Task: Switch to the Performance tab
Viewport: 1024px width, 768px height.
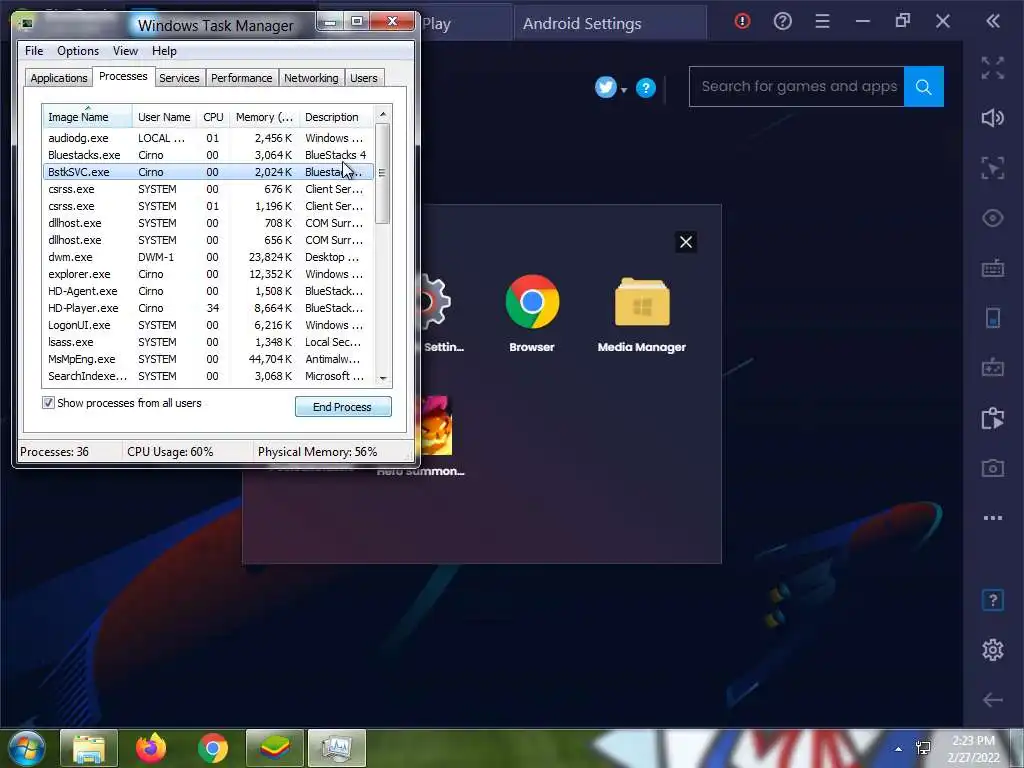Action: [241, 78]
